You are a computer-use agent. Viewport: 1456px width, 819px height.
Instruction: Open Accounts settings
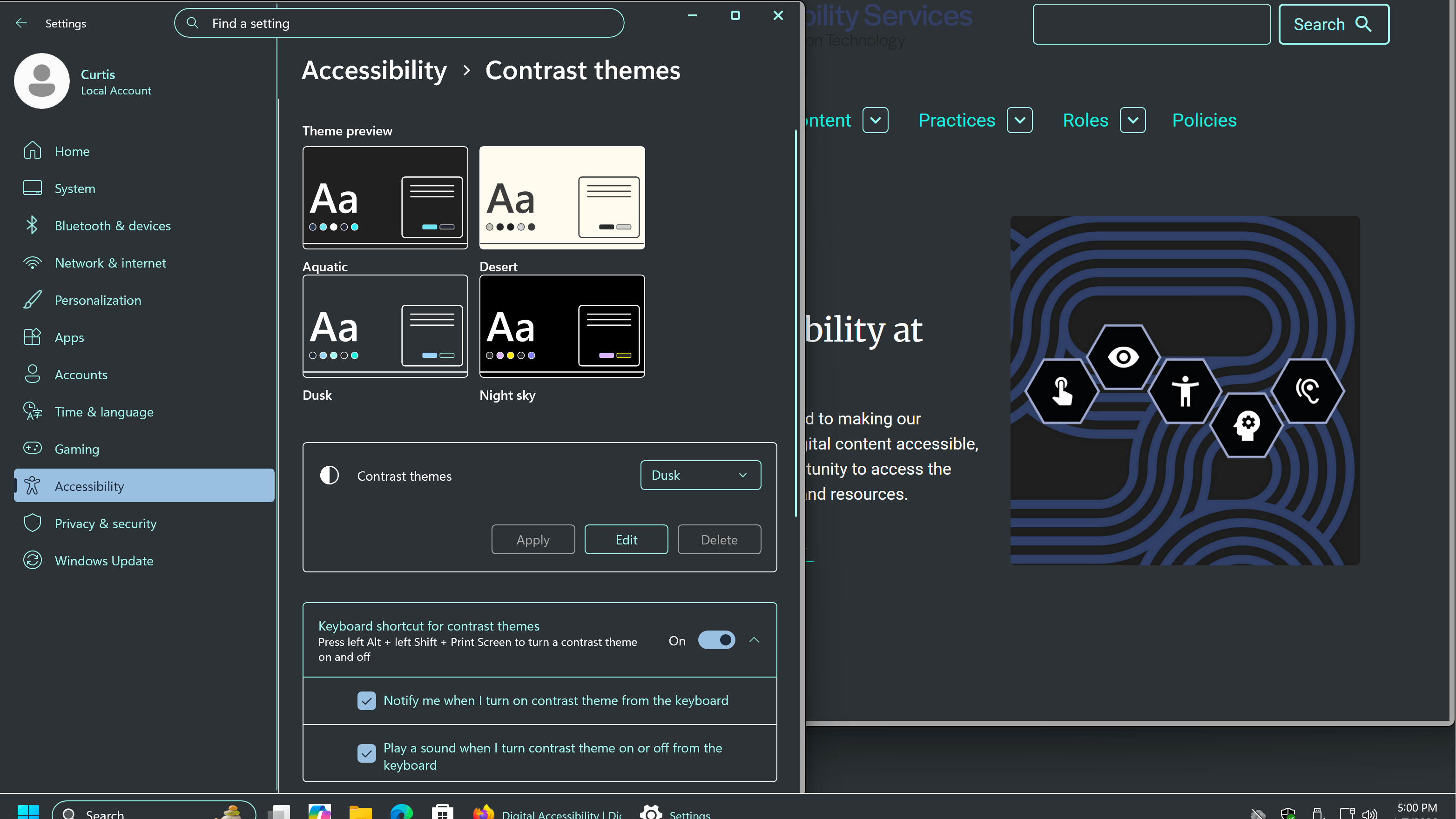click(144, 374)
